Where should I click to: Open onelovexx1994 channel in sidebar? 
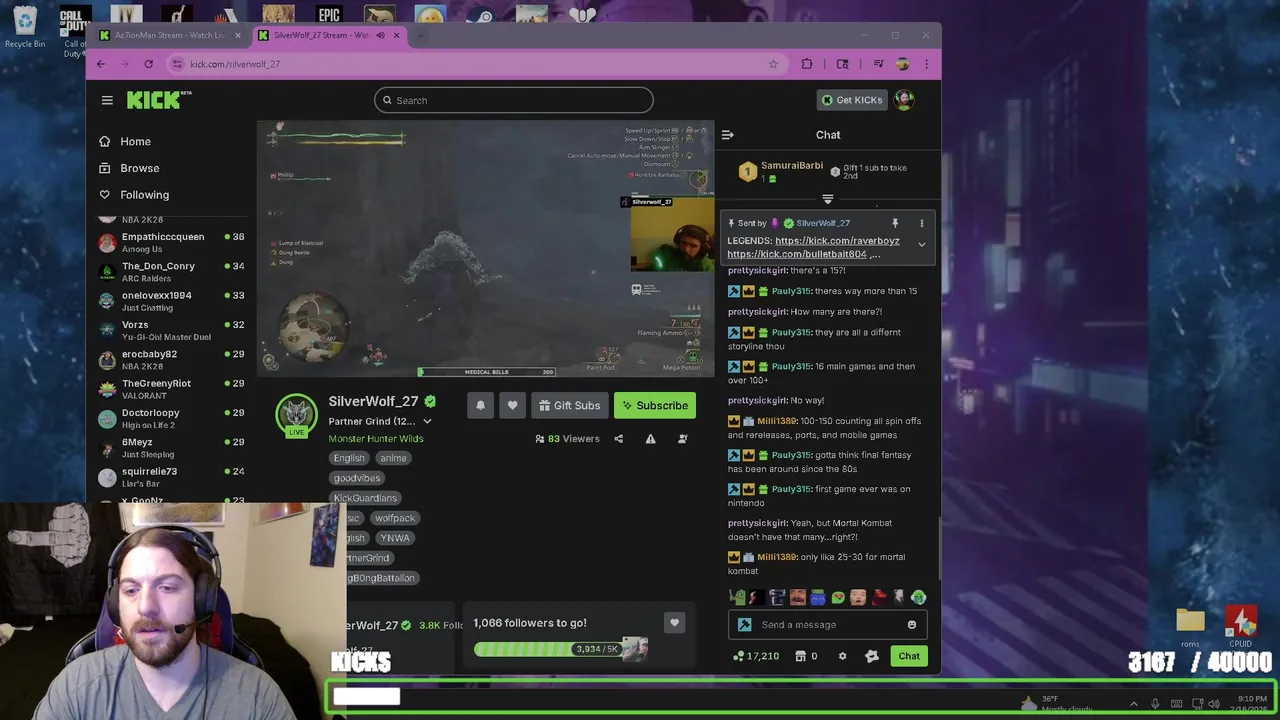tap(171, 301)
